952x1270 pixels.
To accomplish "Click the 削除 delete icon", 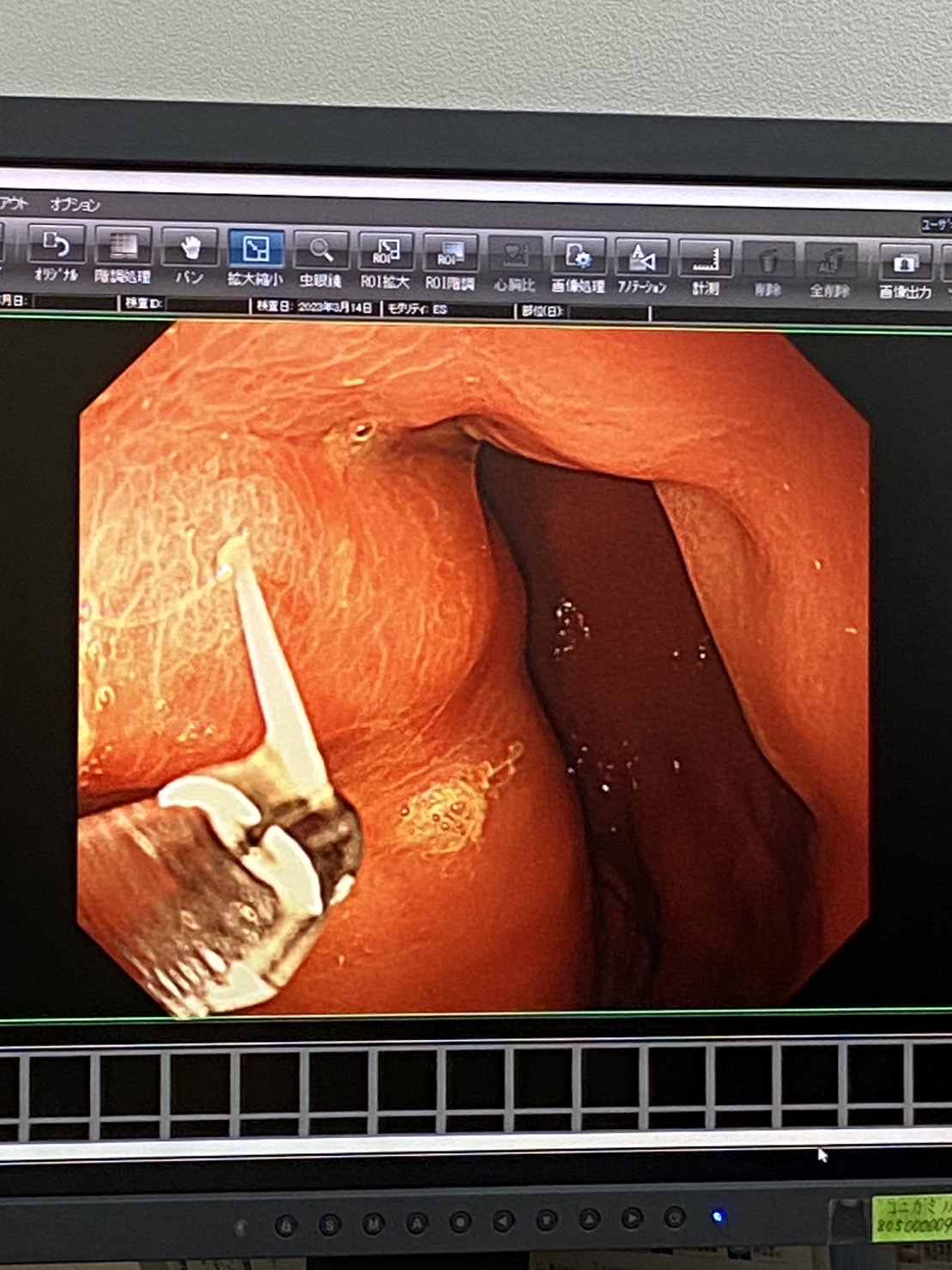I will (767, 264).
